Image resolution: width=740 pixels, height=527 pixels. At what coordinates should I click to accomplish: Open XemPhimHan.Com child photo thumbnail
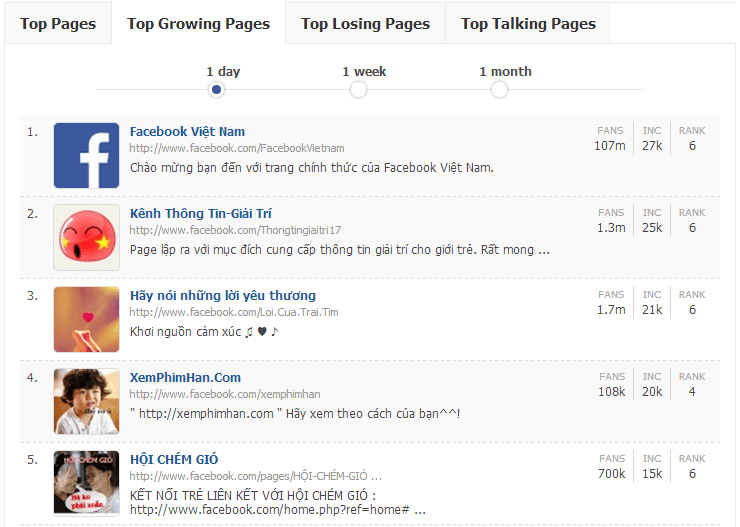point(86,402)
